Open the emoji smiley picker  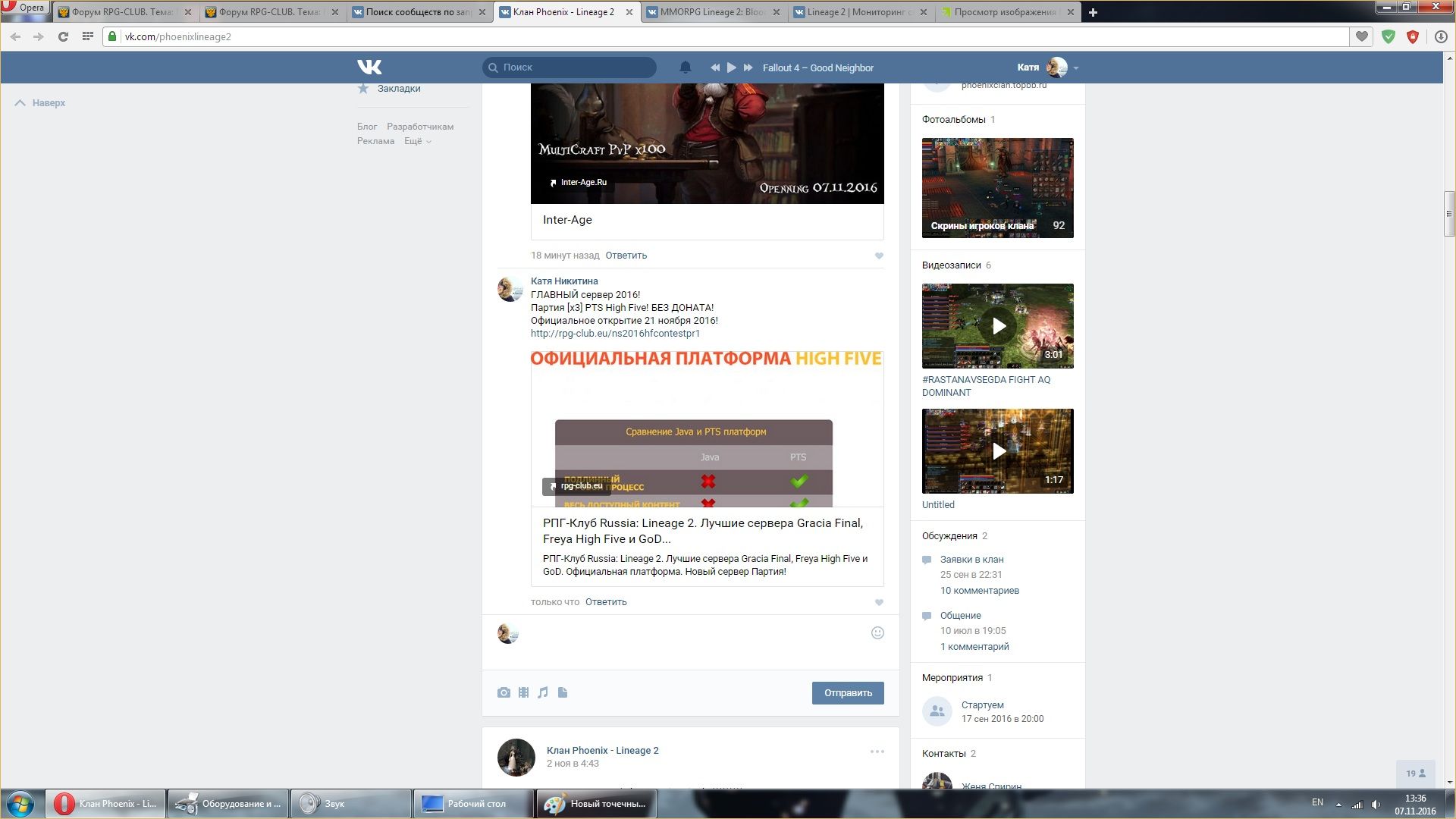(x=877, y=633)
